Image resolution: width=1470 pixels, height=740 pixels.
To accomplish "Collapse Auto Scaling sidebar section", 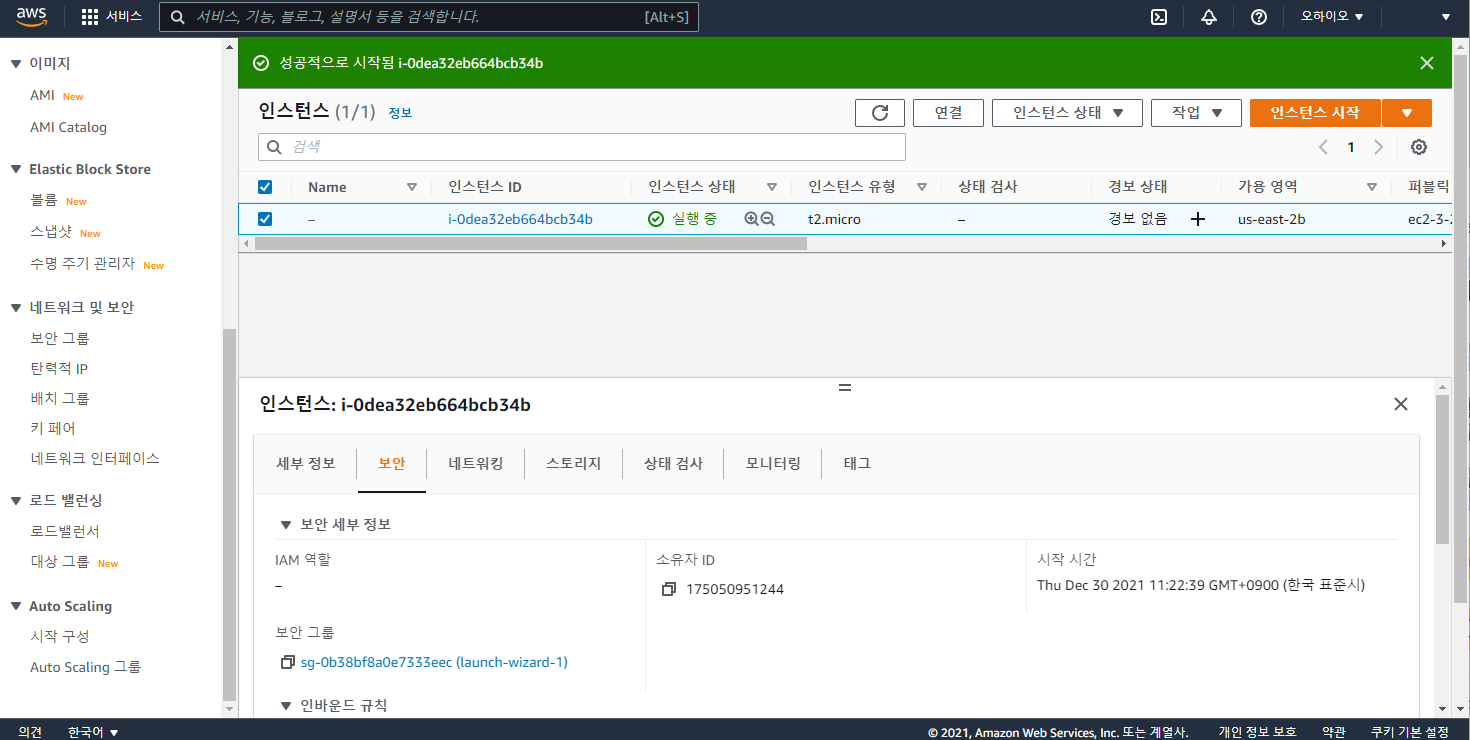I will point(15,607).
